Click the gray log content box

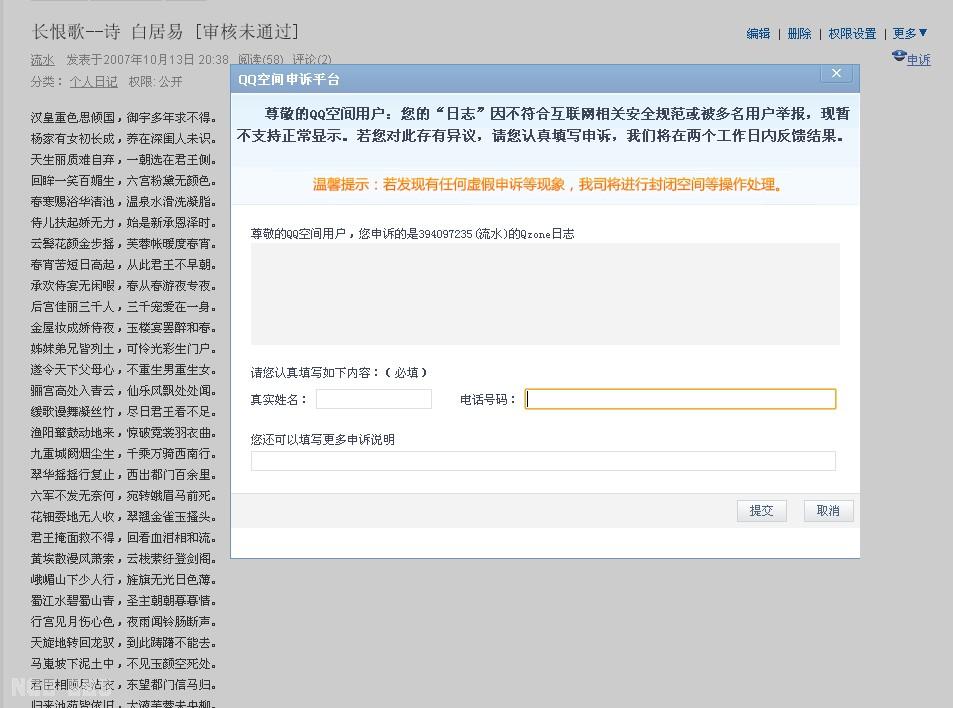click(545, 294)
